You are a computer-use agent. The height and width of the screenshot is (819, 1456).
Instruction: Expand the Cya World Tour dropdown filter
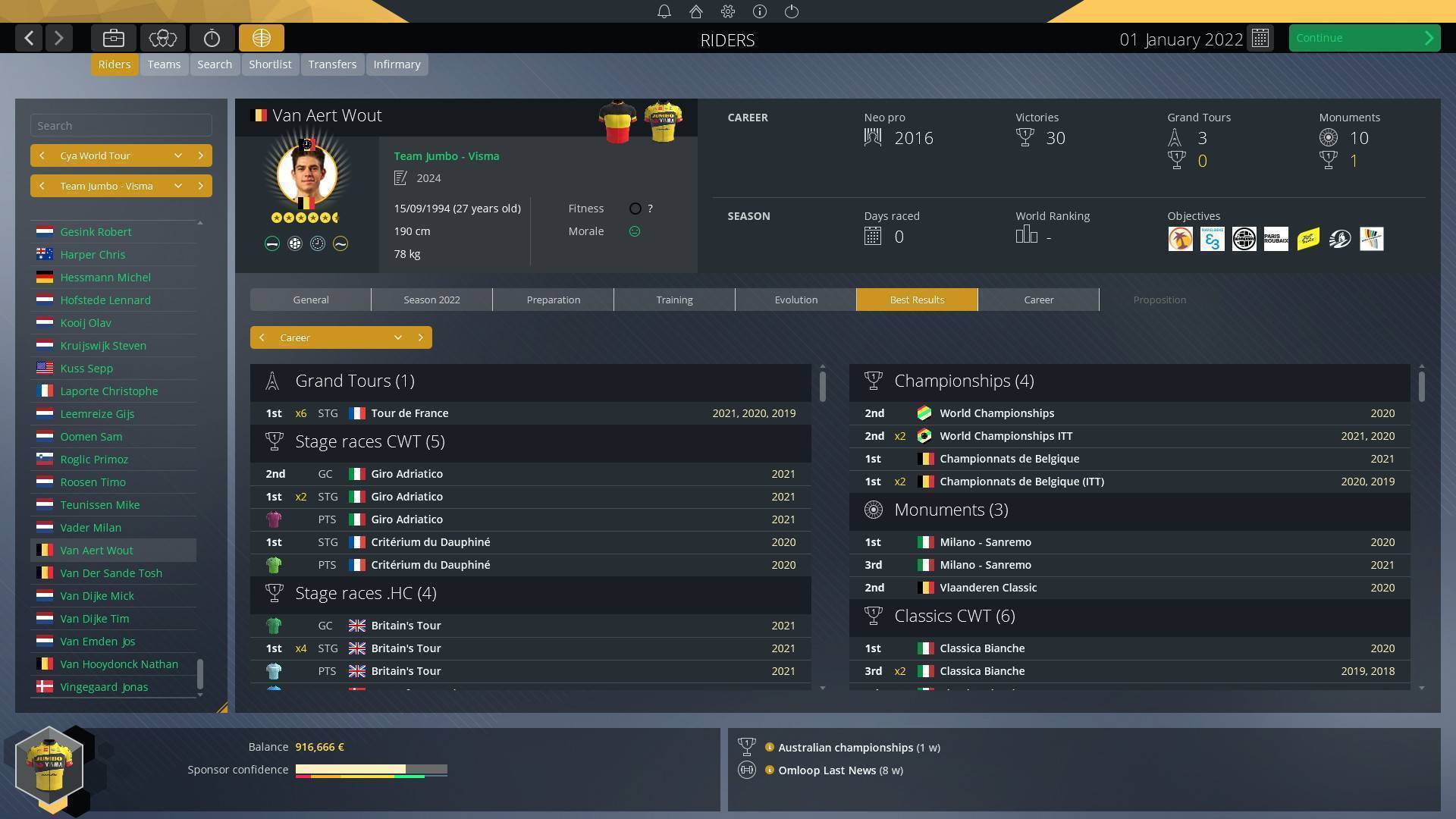coord(177,155)
